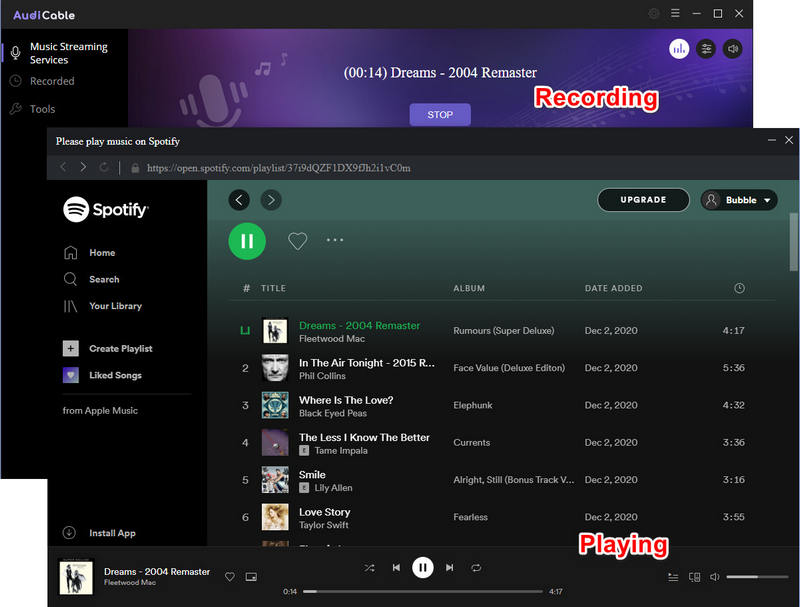Click the DATE ADDED column header
Screen dimensions: 800x607
(613, 288)
